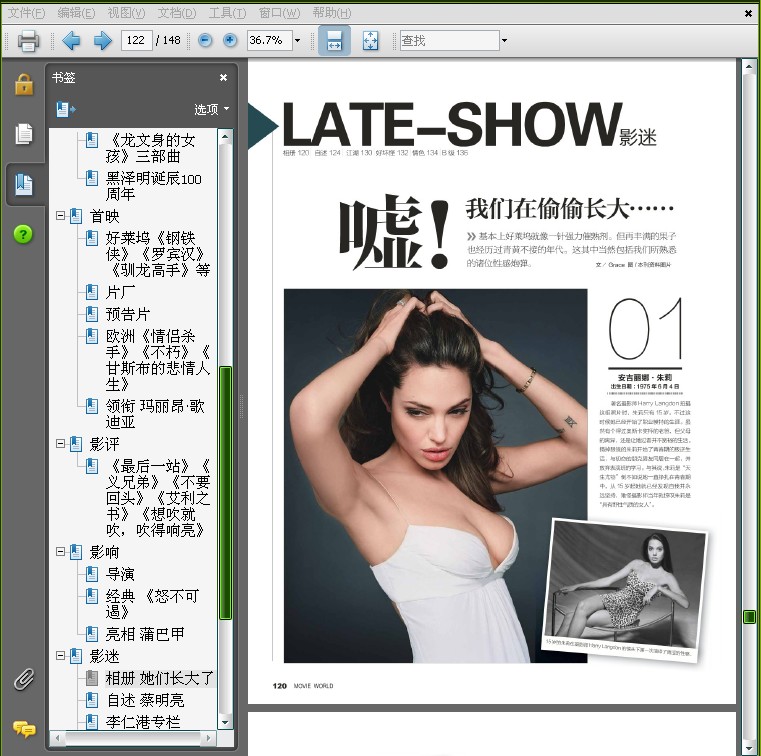Collapse the 首映 bookmark group
Screen dimensions: 761x756
click(61, 215)
